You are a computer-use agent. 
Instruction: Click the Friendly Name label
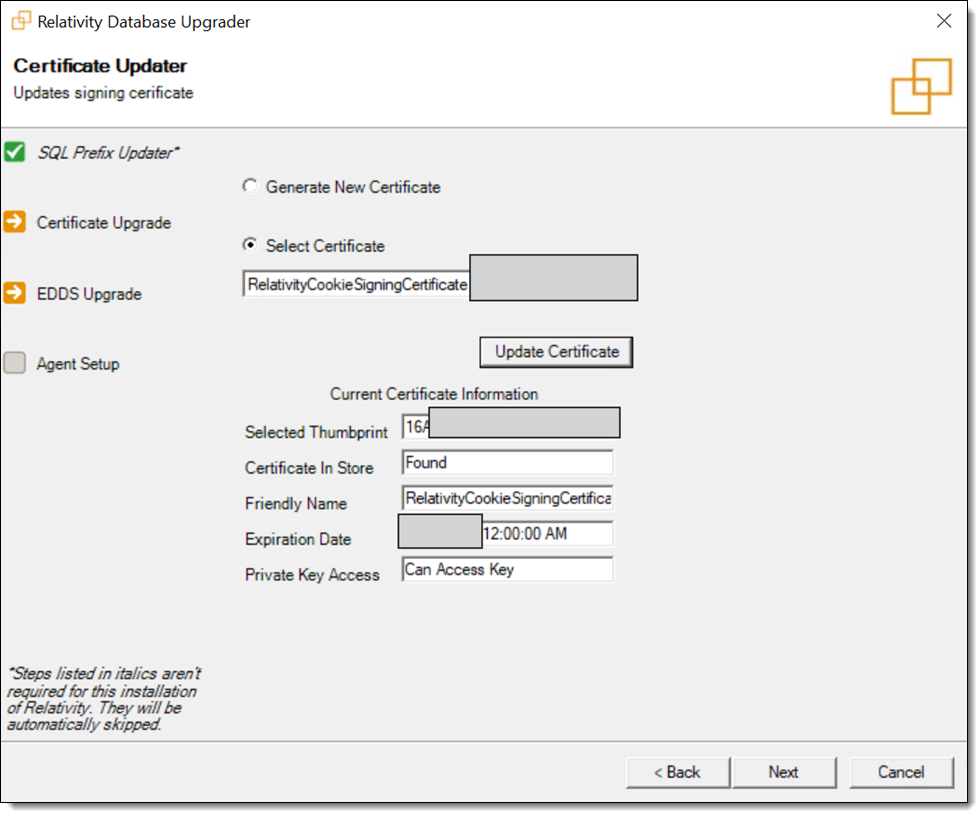[296, 503]
